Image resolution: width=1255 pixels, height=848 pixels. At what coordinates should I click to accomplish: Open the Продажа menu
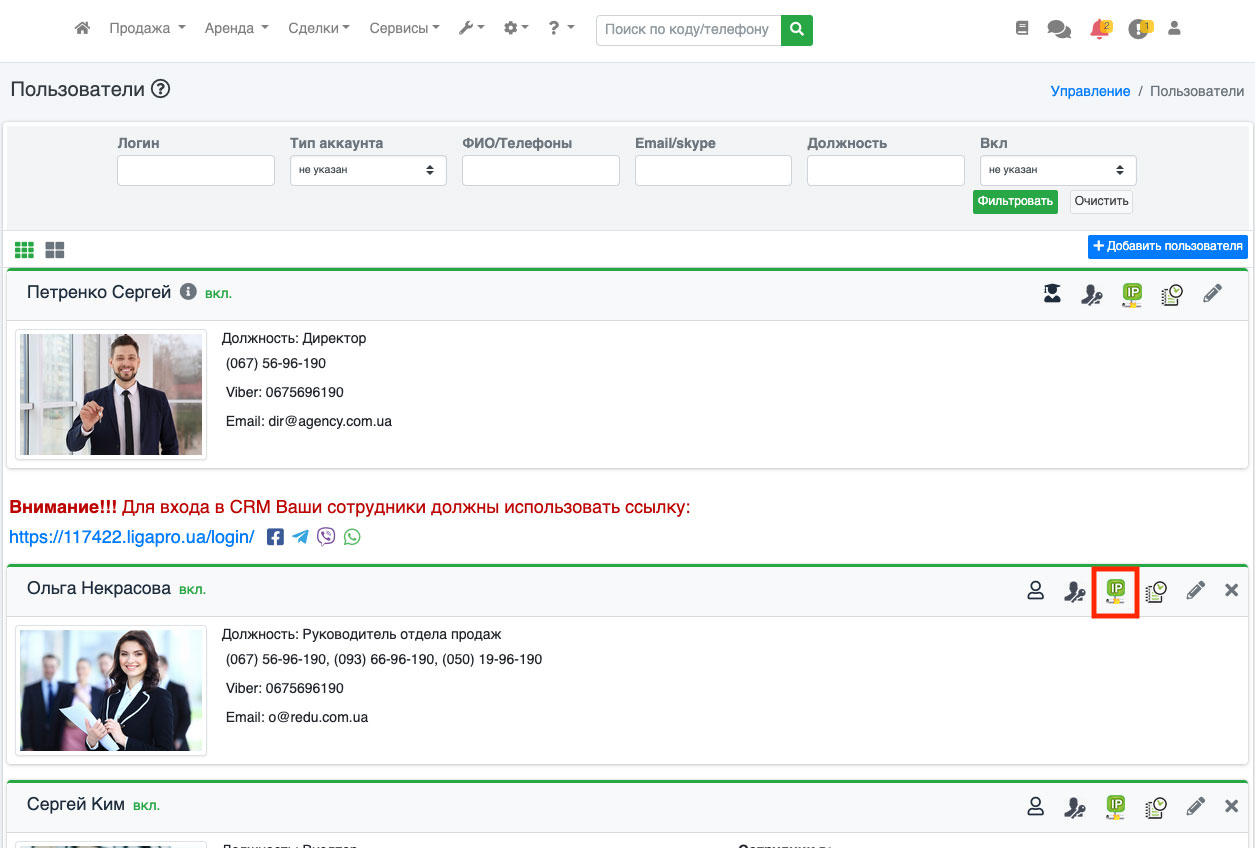(147, 29)
